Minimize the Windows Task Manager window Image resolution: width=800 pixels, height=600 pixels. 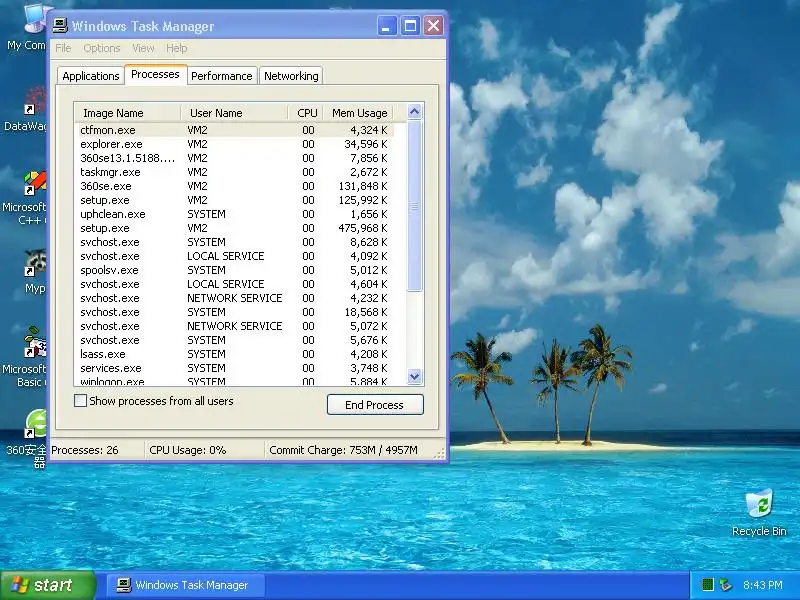pos(387,26)
